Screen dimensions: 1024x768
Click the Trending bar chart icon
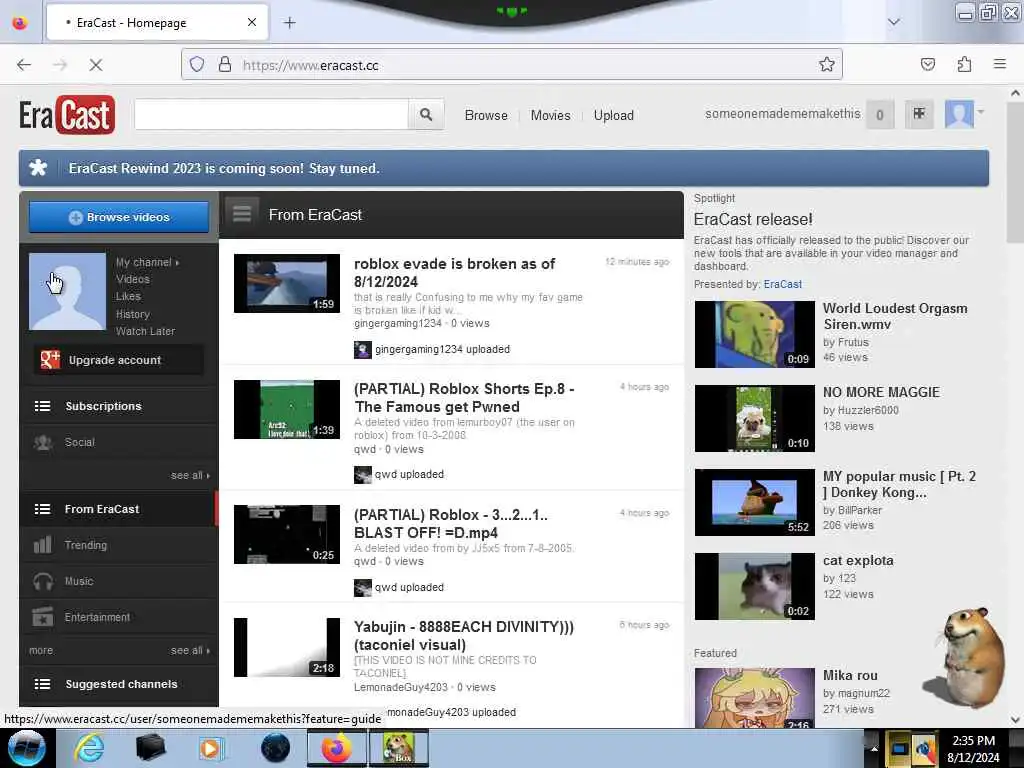pos(42,545)
